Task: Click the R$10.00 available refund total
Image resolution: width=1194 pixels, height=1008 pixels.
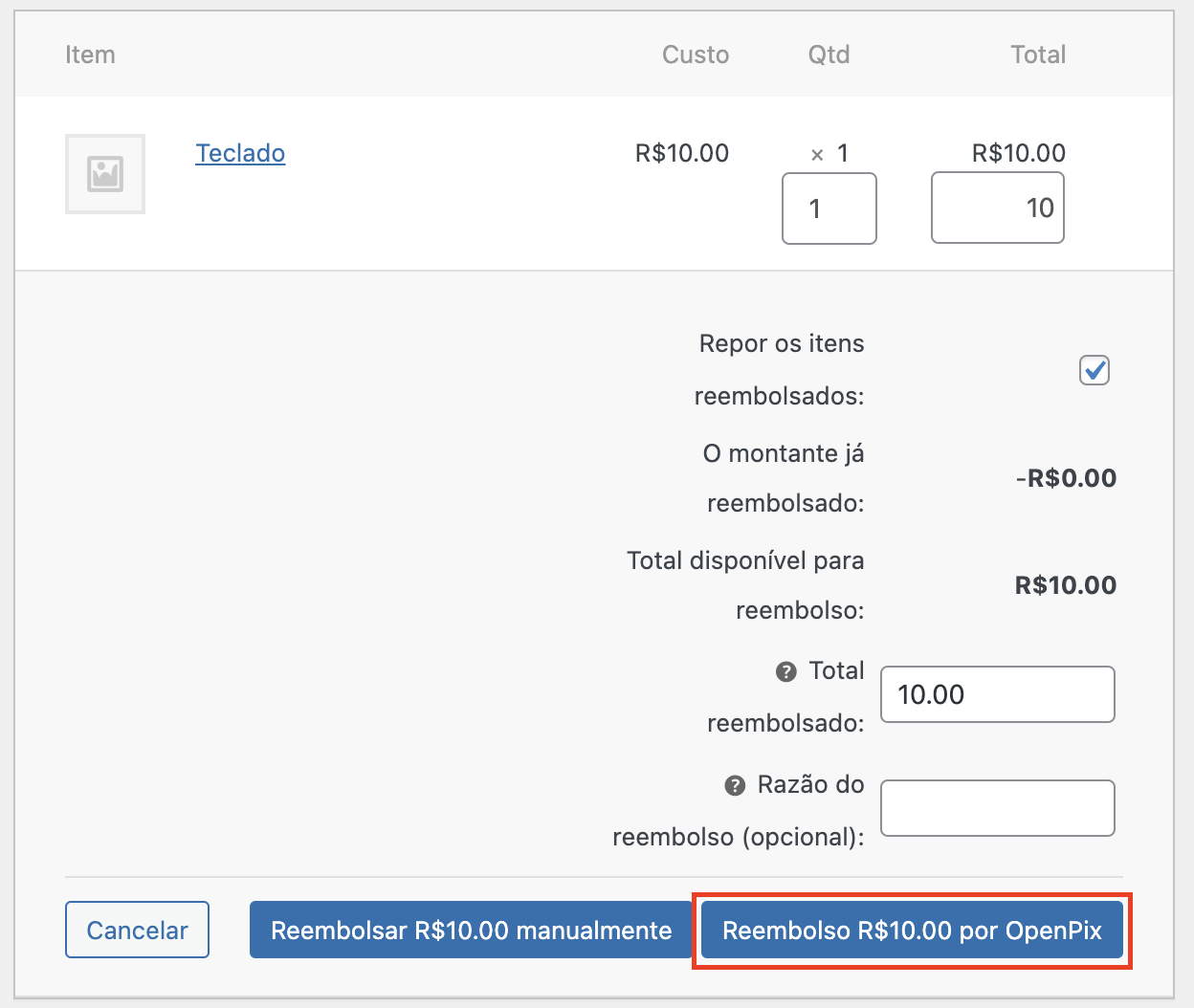Action: click(x=1065, y=584)
